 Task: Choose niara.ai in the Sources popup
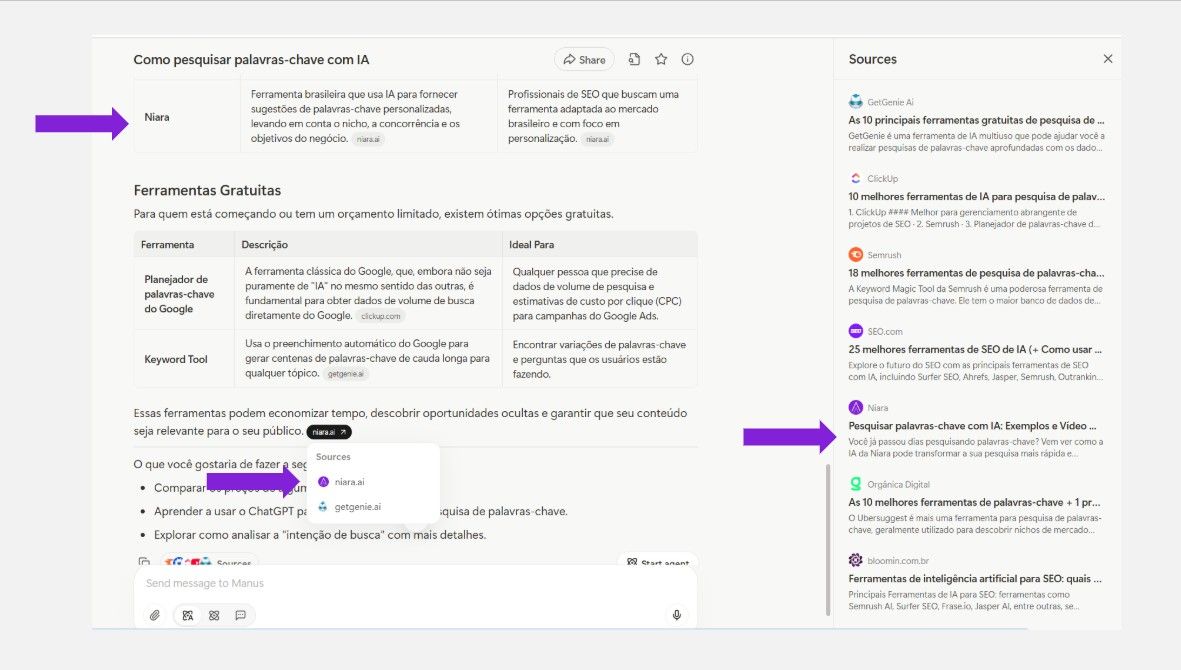(349, 482)
